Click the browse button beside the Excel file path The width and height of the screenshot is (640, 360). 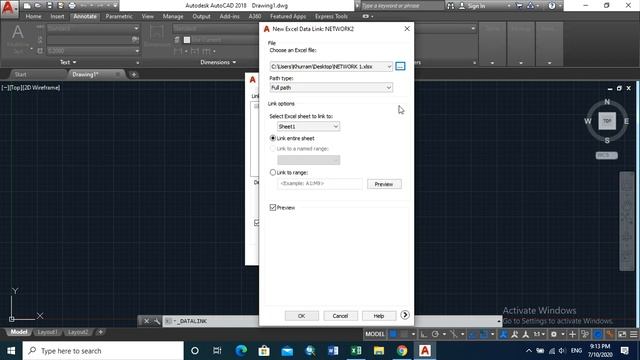pos(400,66)
